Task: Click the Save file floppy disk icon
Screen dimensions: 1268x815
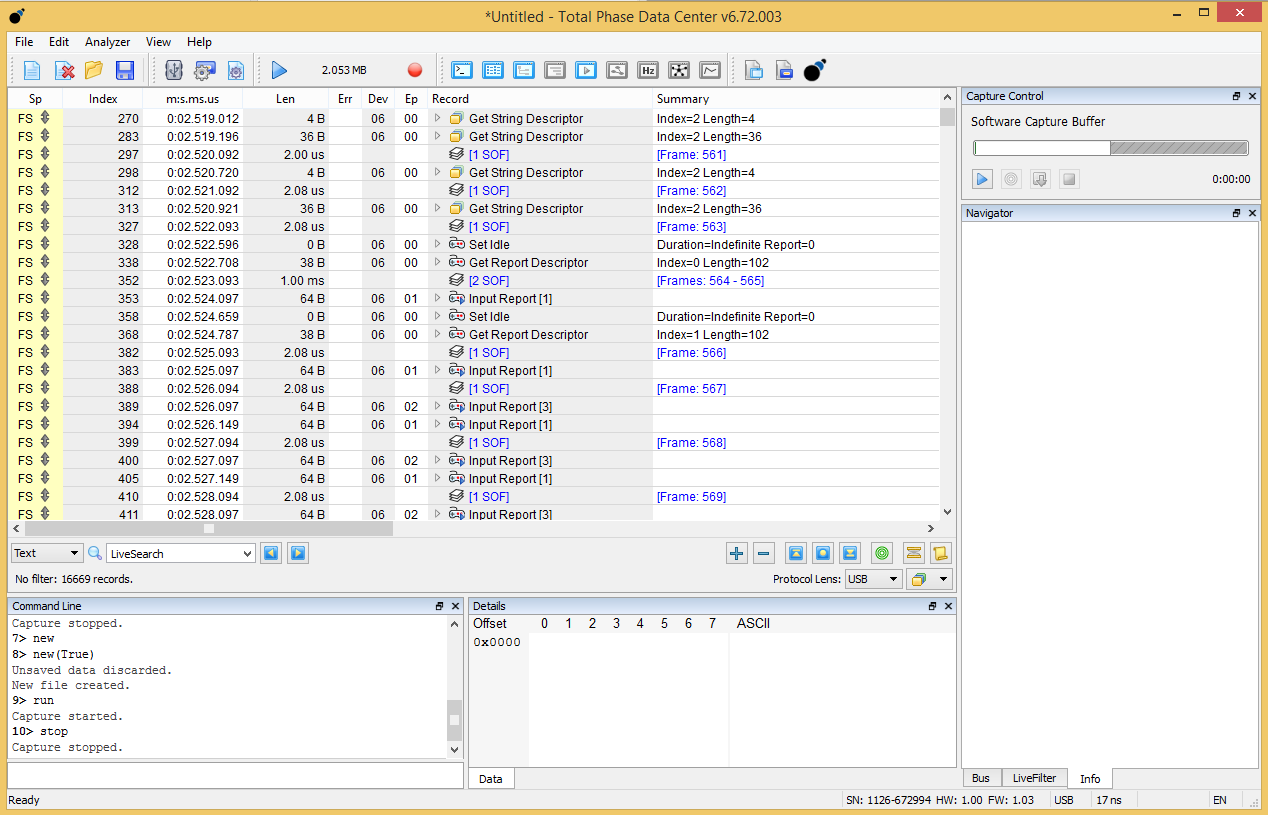Action: point(125,70)
